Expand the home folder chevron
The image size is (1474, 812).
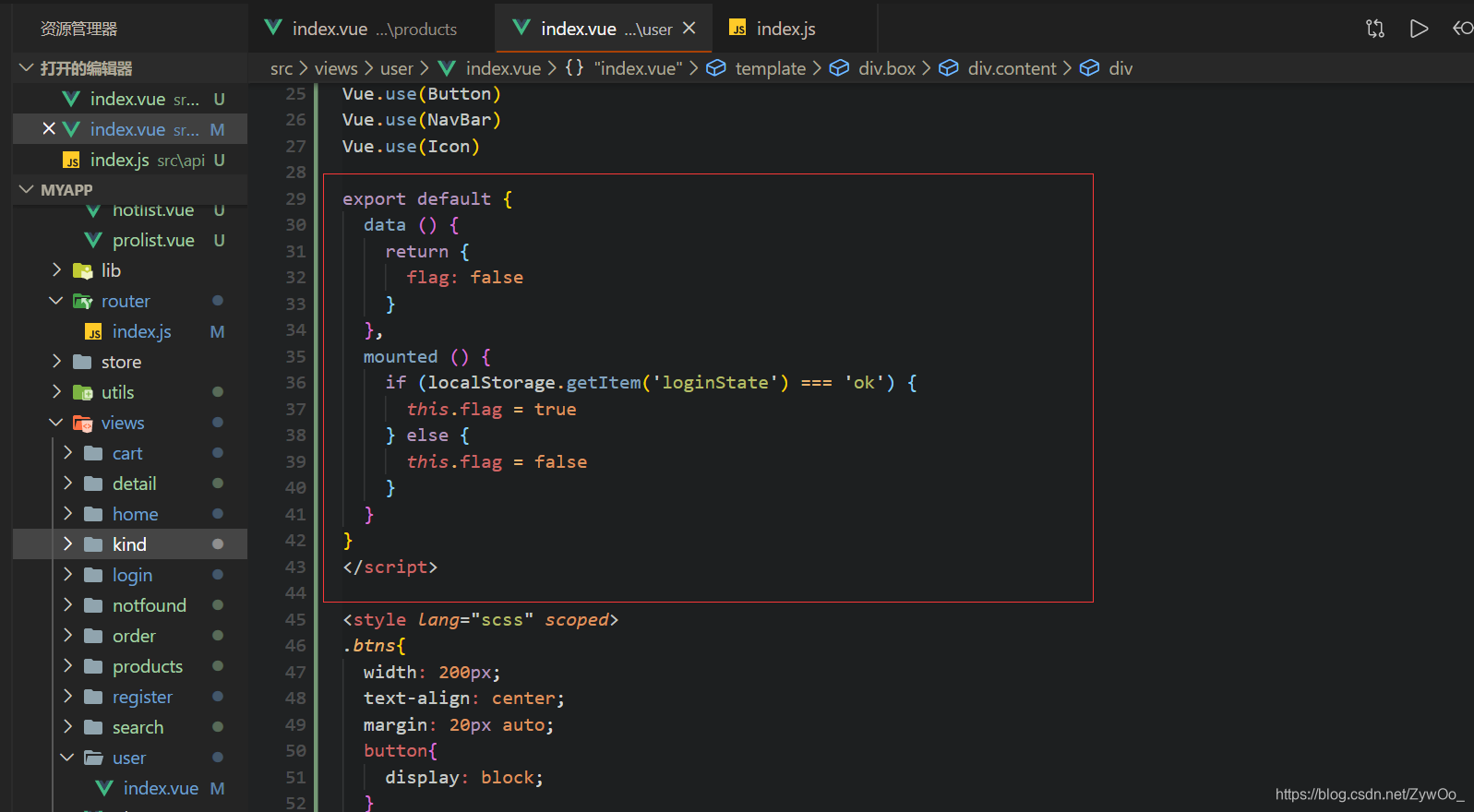click(x=68, y=514)
